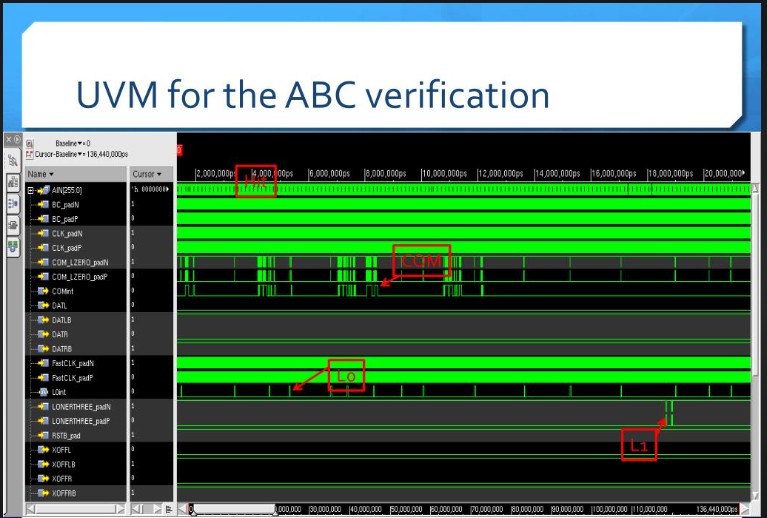767x518 pixels.
Task: Click the value alignment icon beside the cursor scrollbar
Action: click(169, 509)
